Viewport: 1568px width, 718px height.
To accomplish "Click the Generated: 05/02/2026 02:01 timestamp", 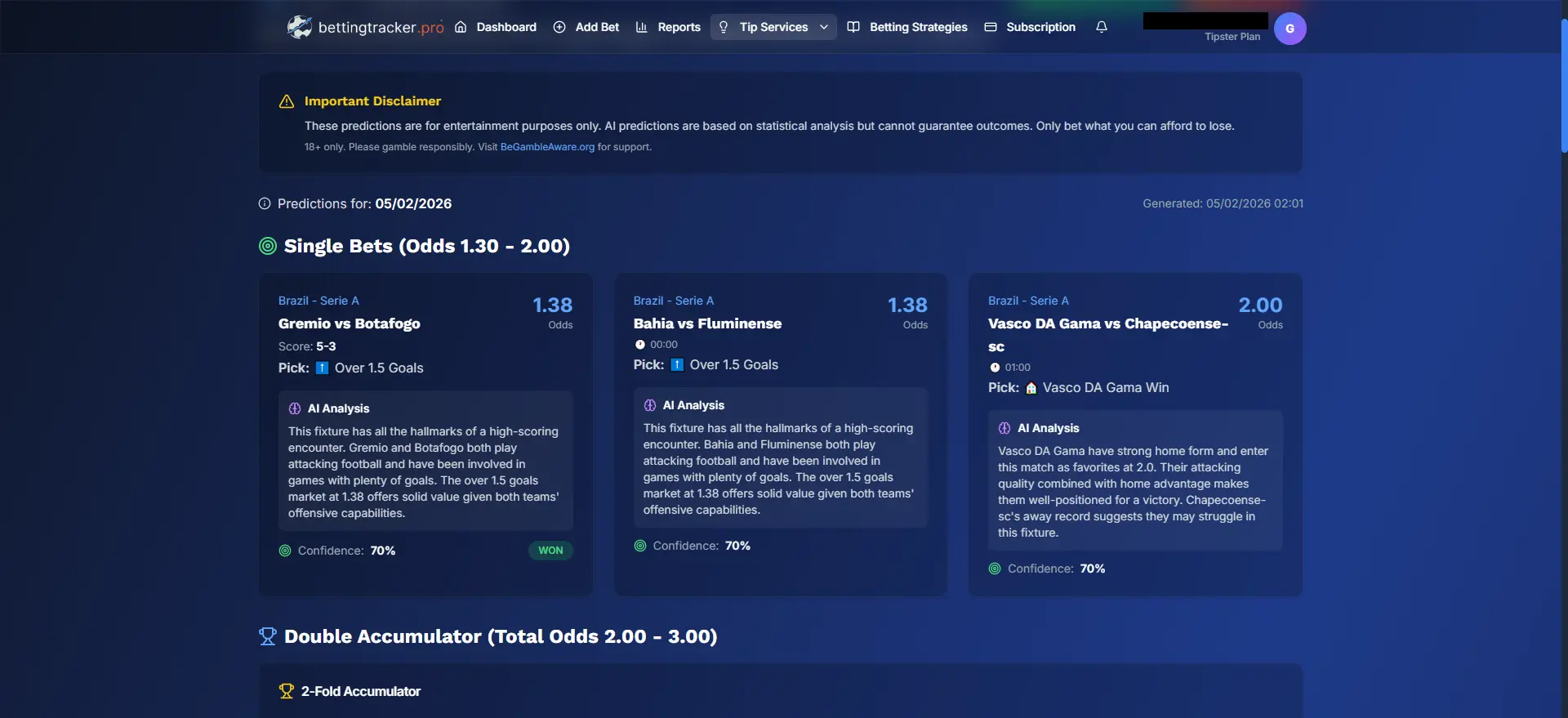I will [x=1223, y=203].
